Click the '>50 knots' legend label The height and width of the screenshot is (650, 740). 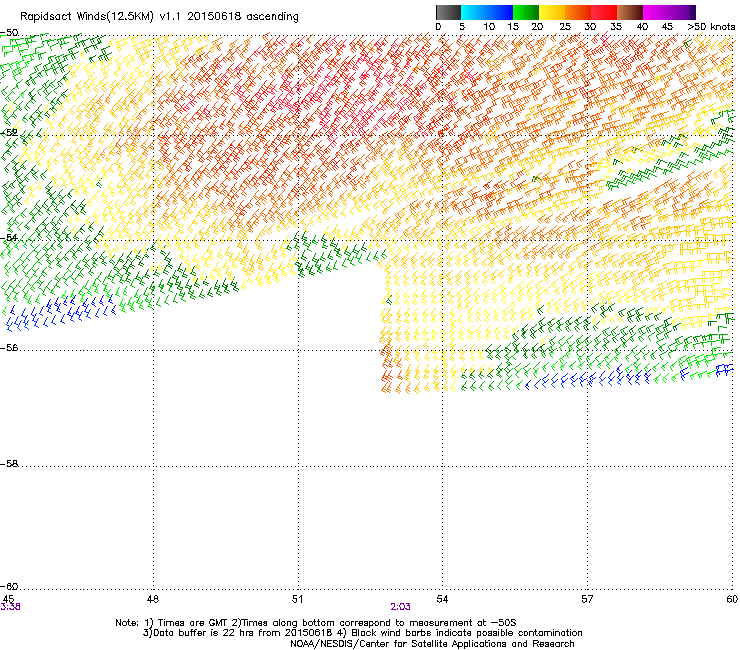click(711, 27)
